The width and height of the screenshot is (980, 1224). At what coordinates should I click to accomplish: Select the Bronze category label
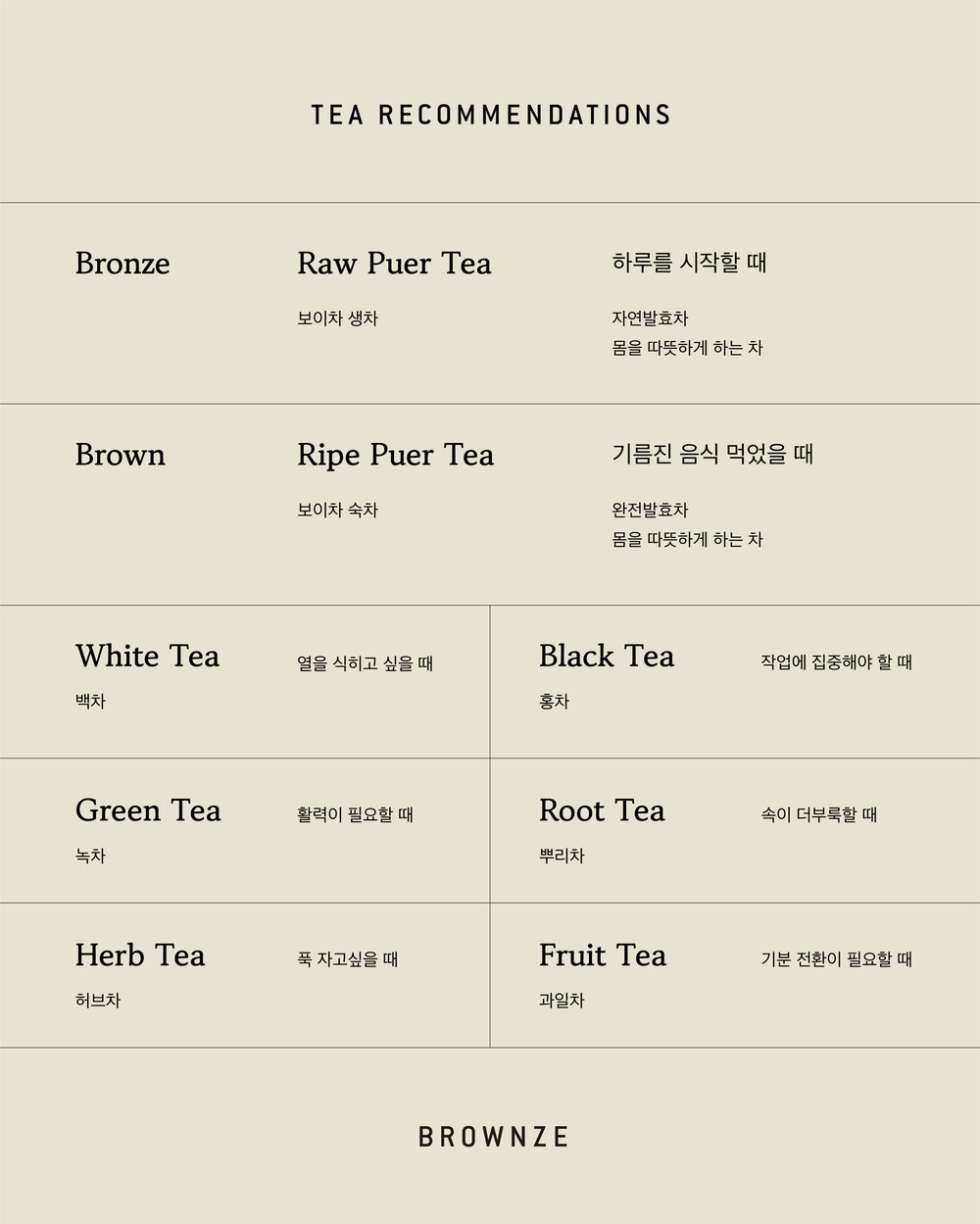122,264
